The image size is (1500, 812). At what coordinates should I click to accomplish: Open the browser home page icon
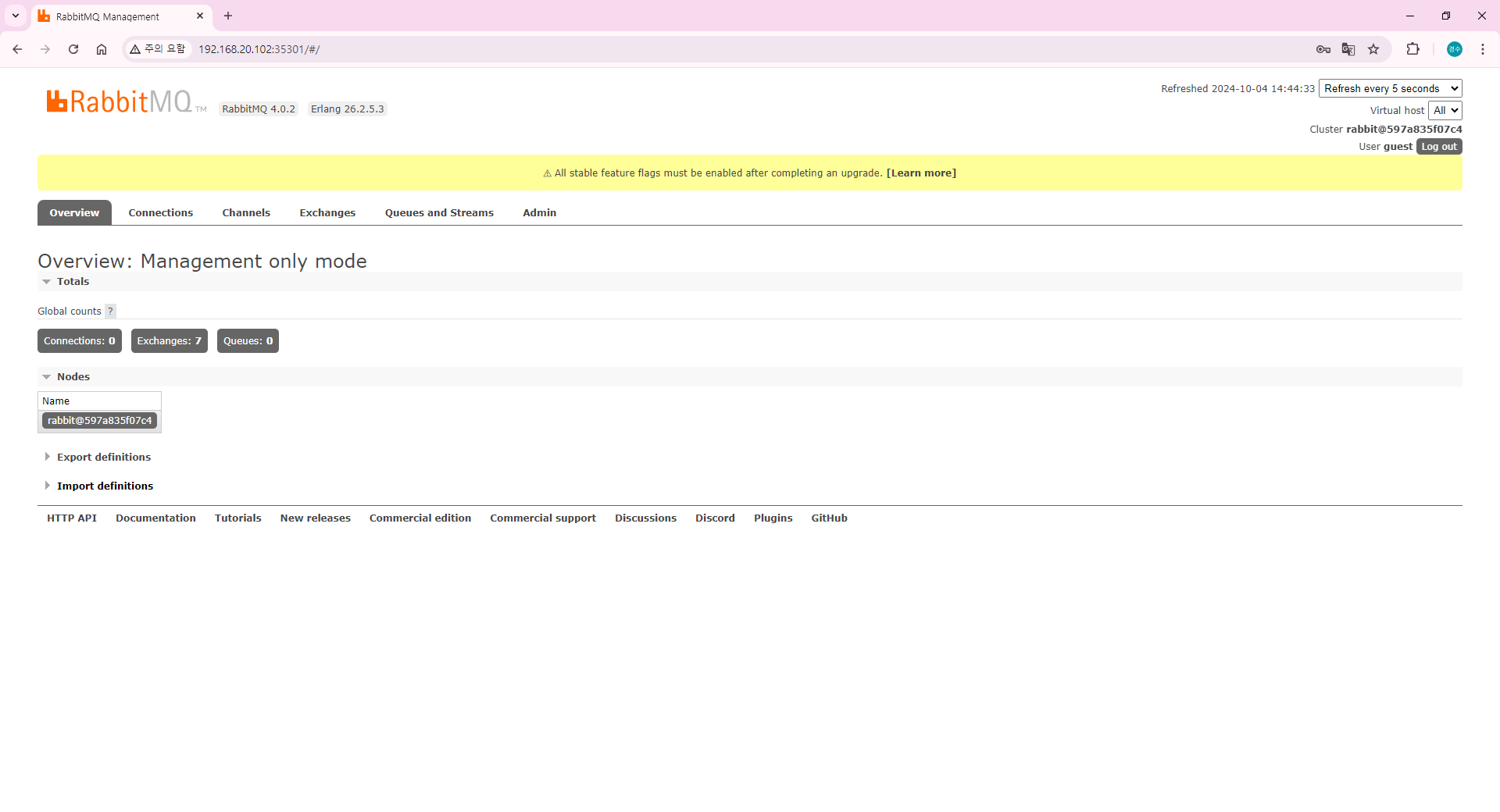click(x=102, y=49)
